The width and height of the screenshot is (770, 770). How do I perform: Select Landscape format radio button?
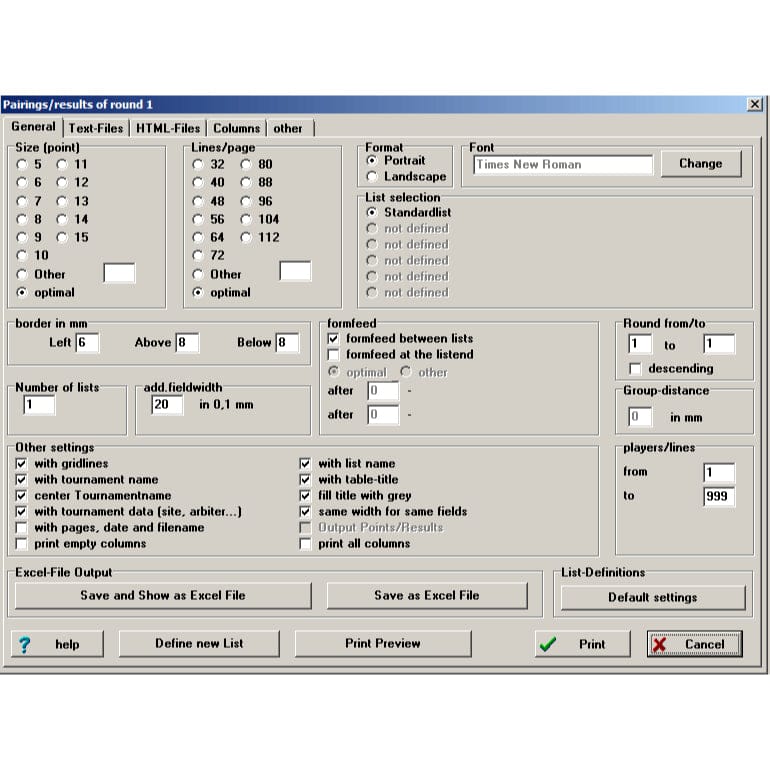[372, 177]
